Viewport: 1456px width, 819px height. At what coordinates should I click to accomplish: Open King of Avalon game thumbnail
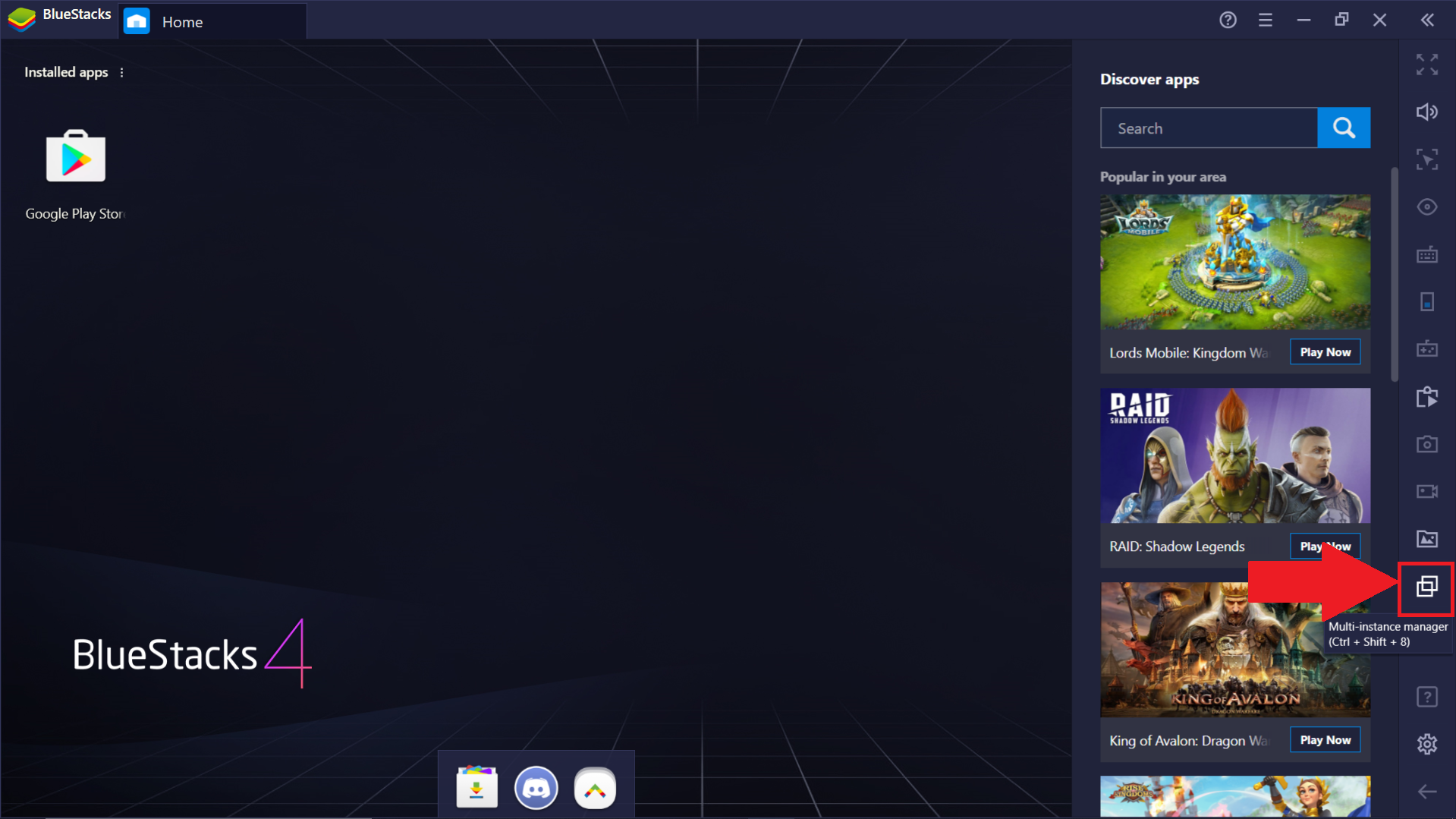coord(1235,650)
